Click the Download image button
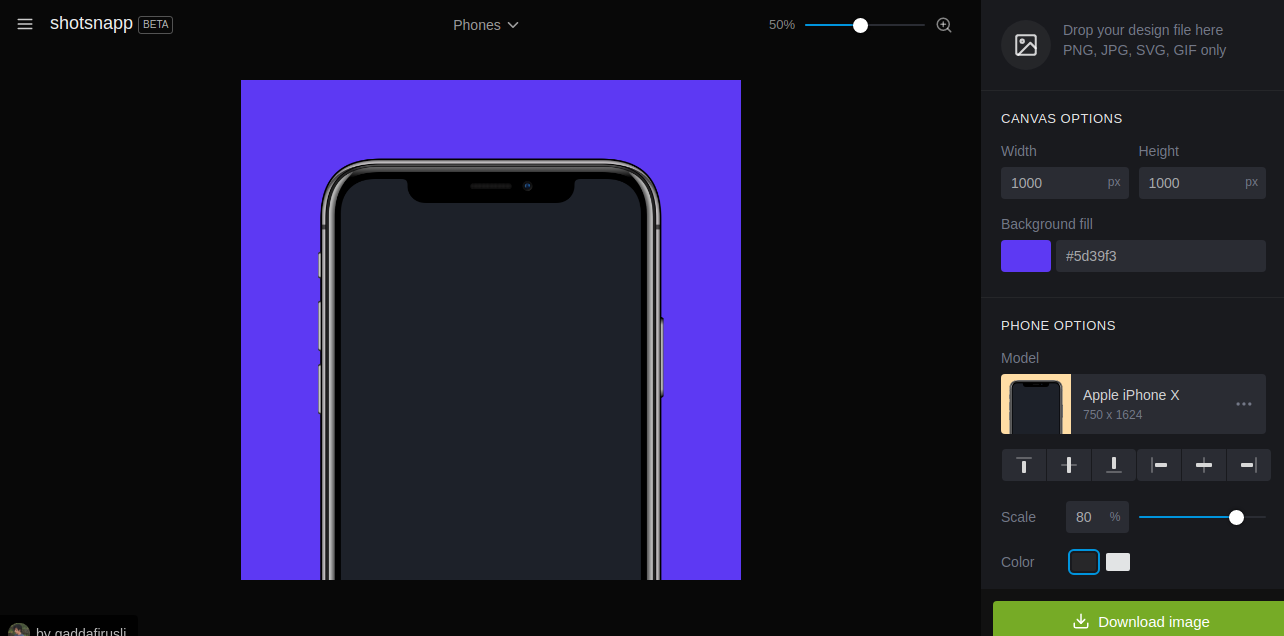The image size is (1284, 636). 1138,619
